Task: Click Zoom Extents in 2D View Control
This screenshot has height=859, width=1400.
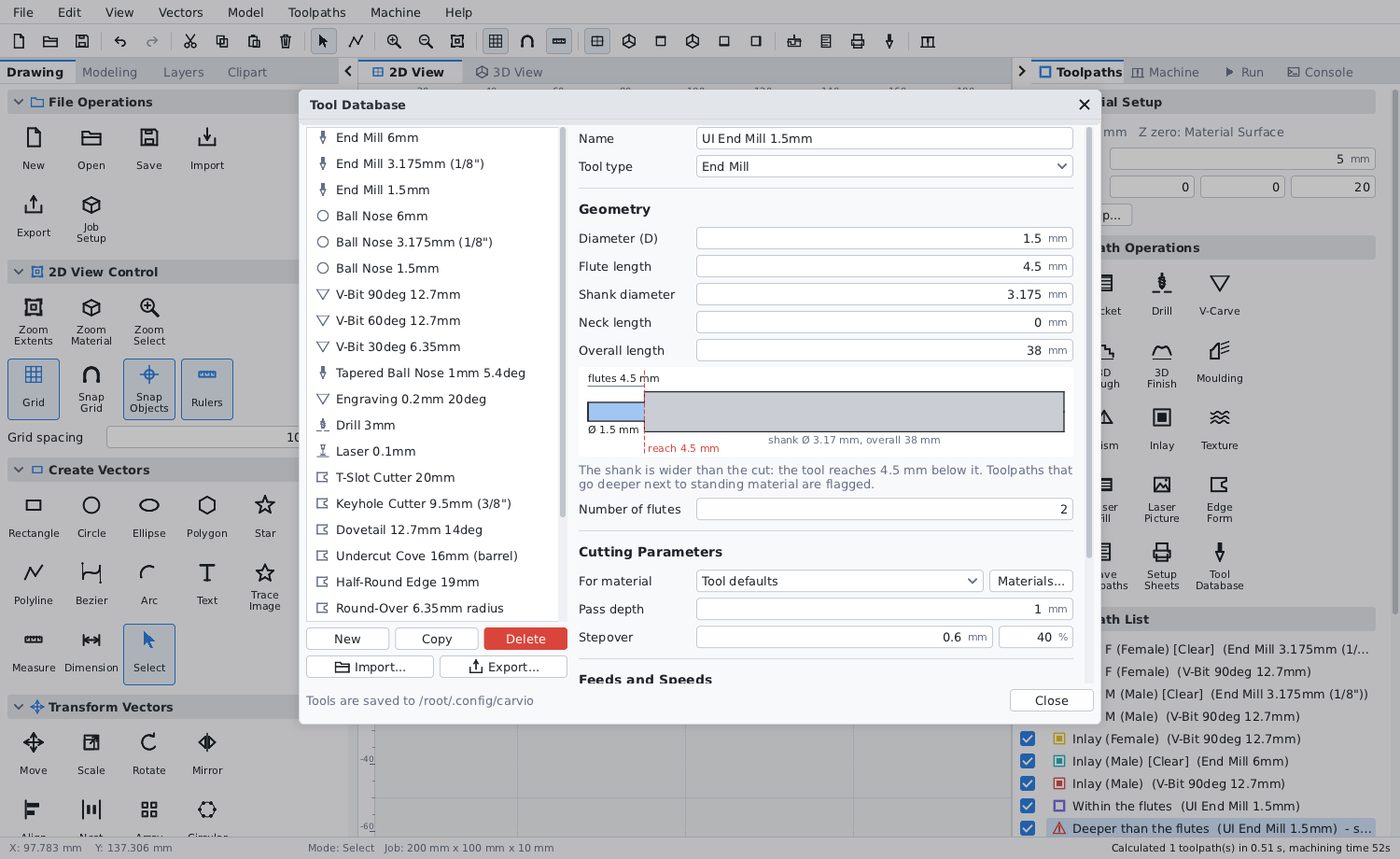Action: pyautogui.click(x=33, y=320)
